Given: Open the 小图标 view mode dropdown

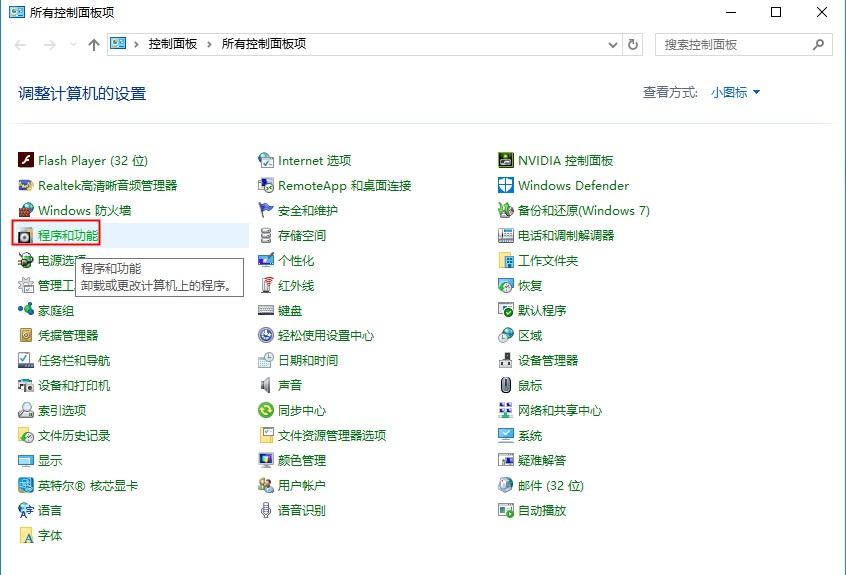Looking at the screenshot, I should 735,93.
